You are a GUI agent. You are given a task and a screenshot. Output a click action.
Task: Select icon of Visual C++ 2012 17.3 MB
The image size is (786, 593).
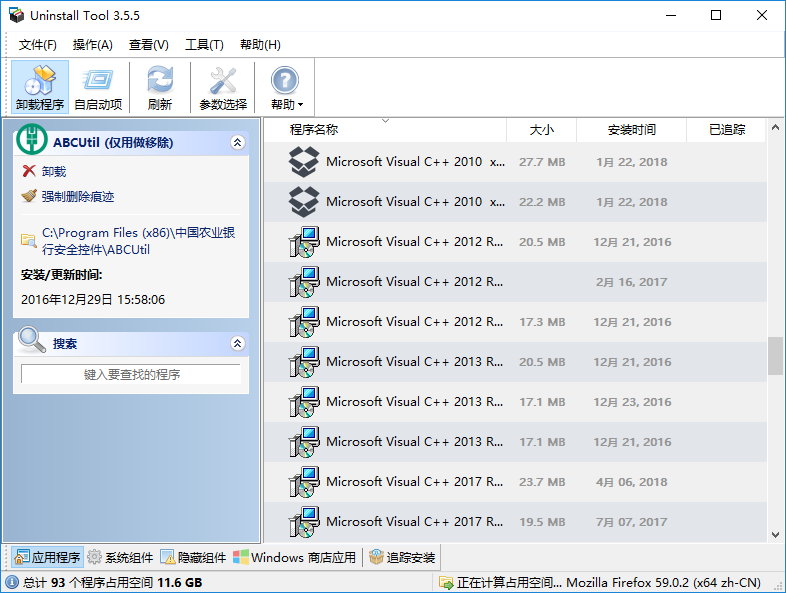pyautogui.click(x=304, y=322)
